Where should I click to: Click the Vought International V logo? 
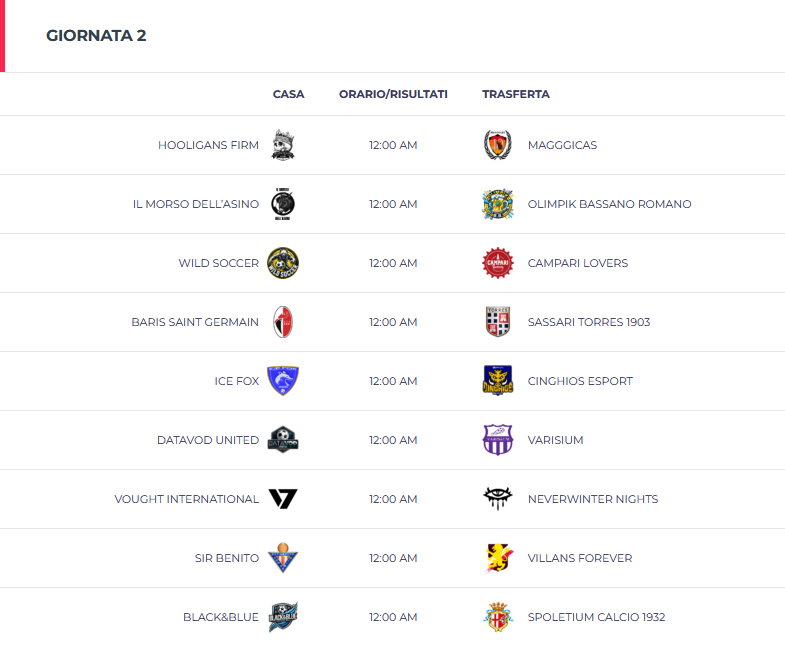(x=283, y=499)
